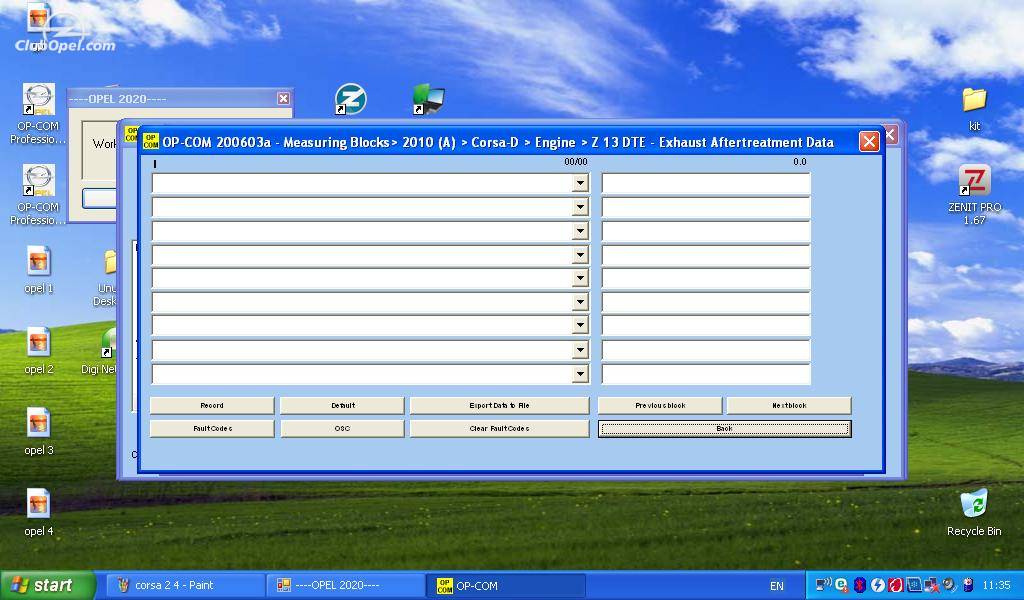Image resolution: width=1024 pixels, height=600 pixels.
Task: Open the Recycle Bin
Action: [974, 511]
